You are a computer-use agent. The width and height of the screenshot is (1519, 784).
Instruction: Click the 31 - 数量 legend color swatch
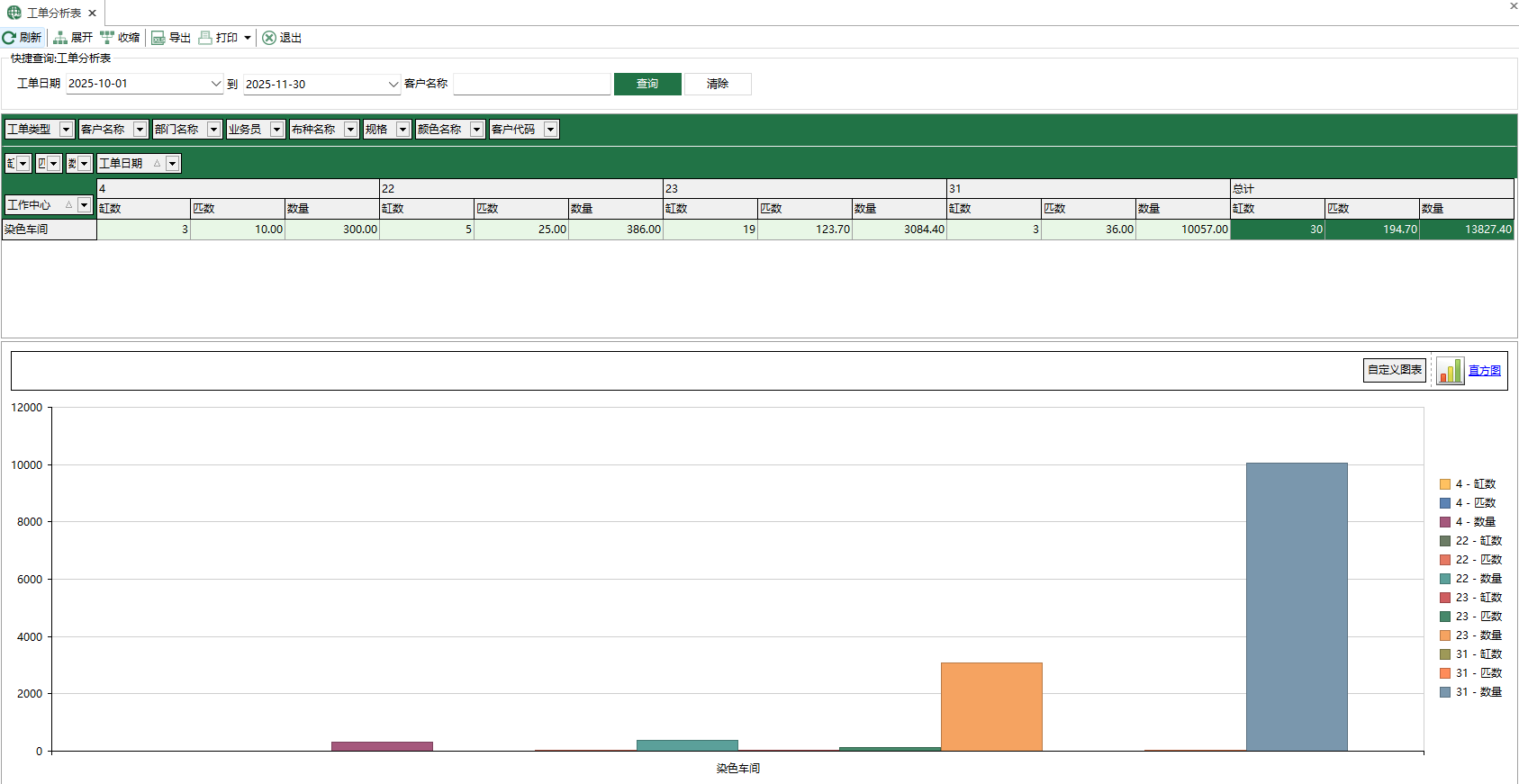[x=1445, y=692]
